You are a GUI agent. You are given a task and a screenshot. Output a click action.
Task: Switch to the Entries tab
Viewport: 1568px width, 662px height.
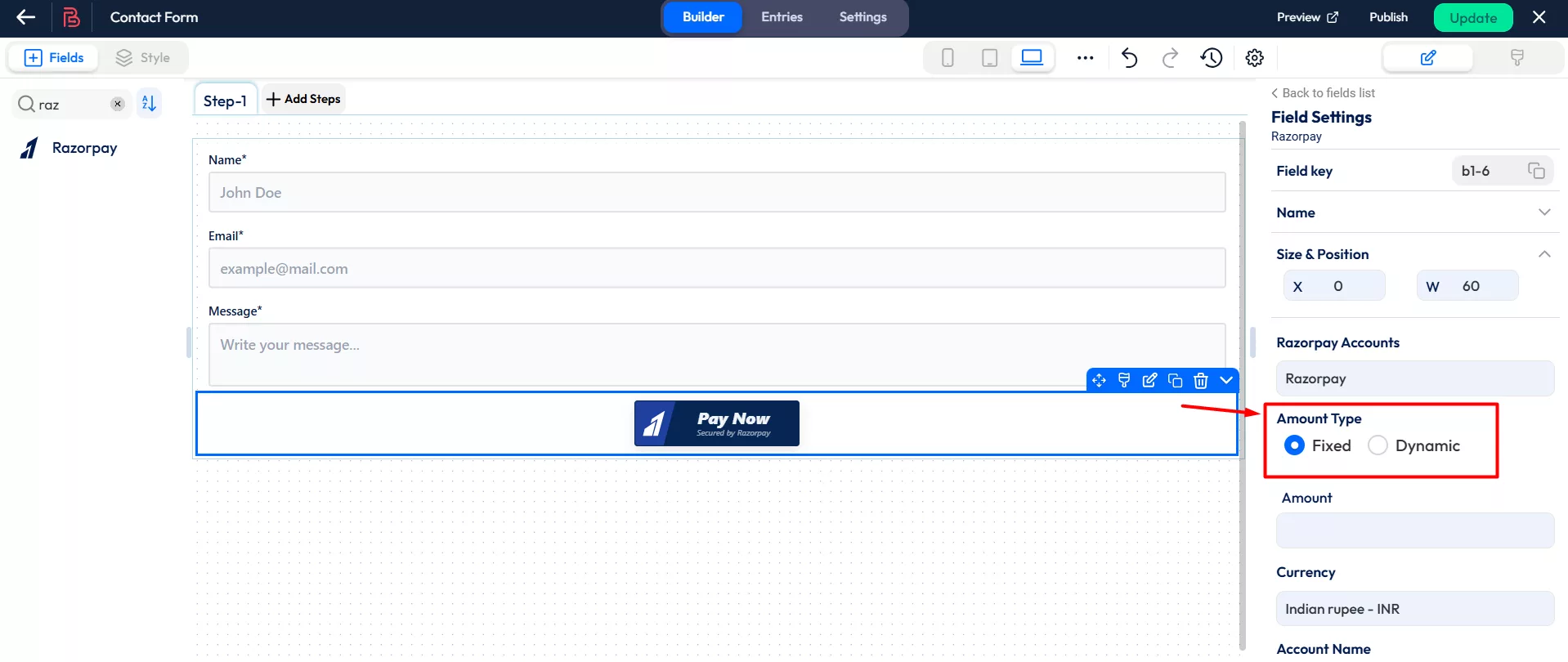pyautogui.click(x=782, y=17)
